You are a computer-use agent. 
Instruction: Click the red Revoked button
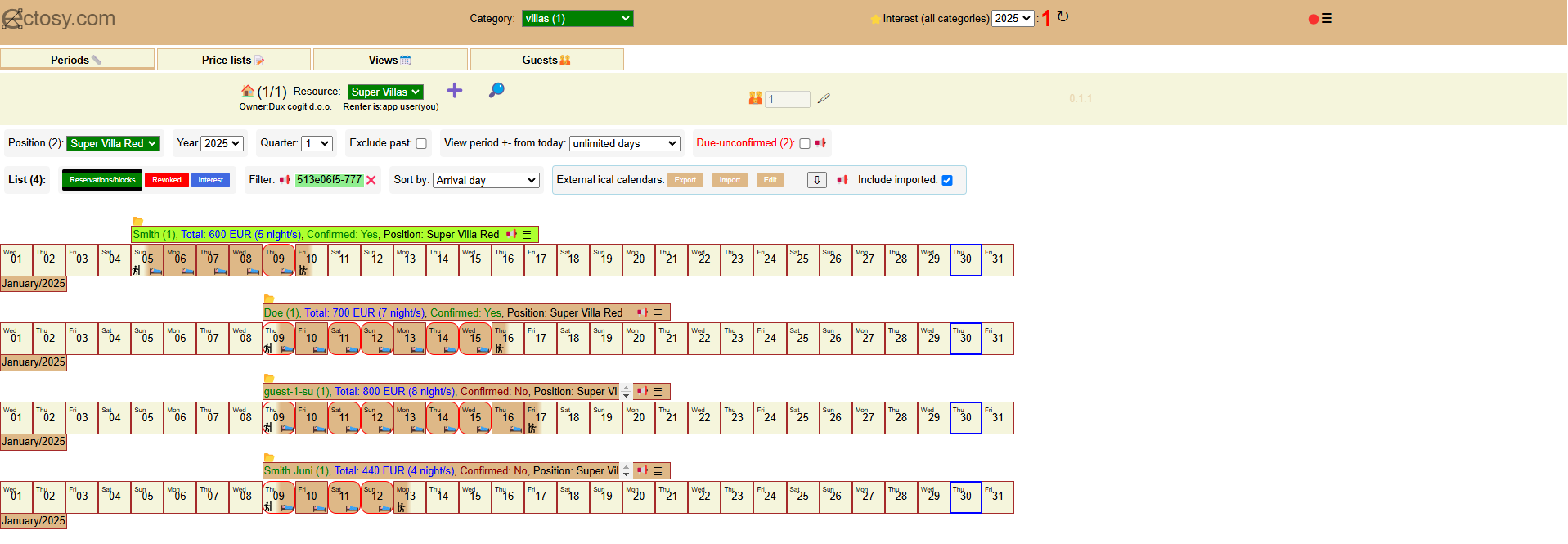pos(167,180)
